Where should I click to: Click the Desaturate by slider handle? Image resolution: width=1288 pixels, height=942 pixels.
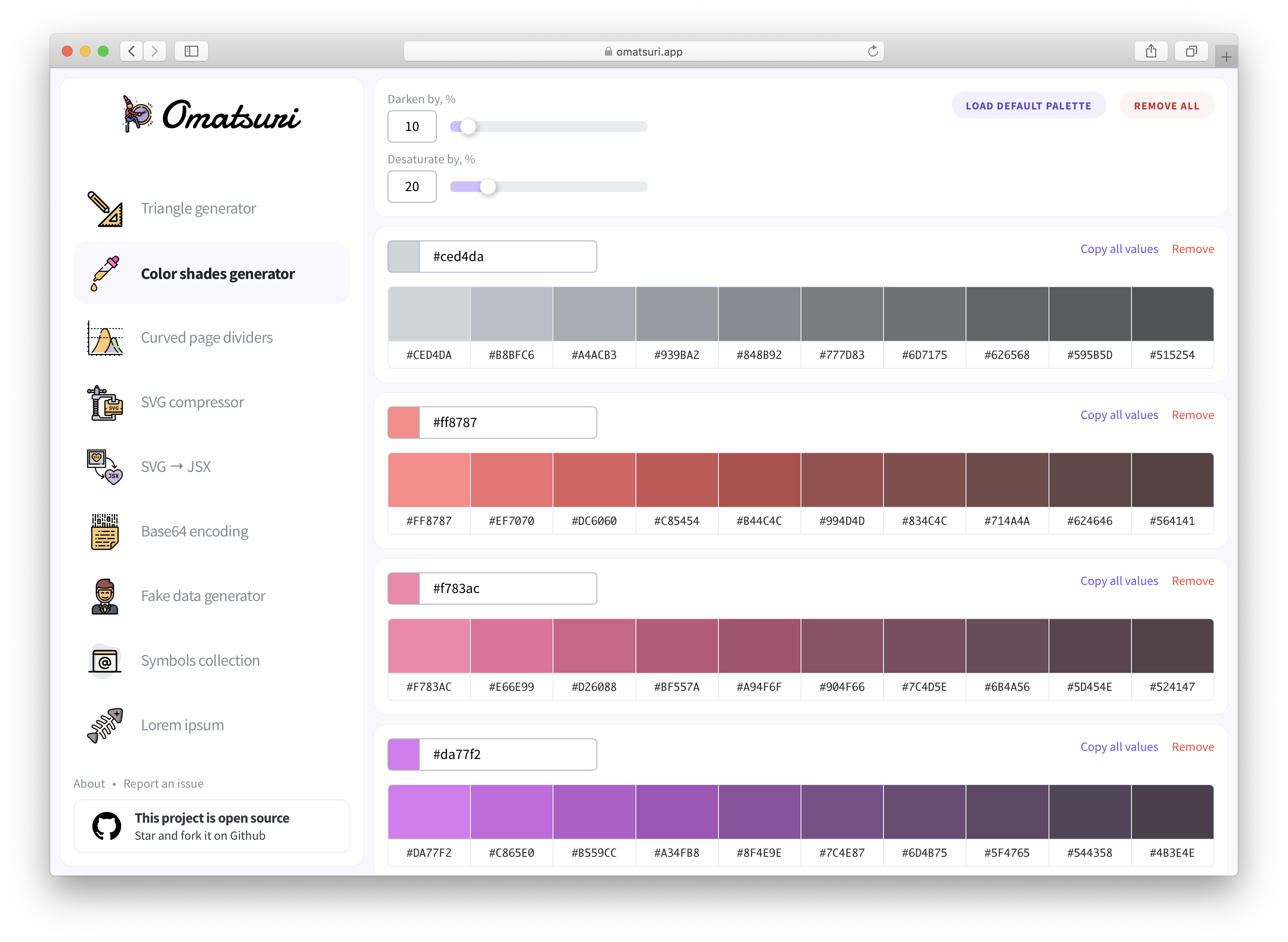pos(488,187)
